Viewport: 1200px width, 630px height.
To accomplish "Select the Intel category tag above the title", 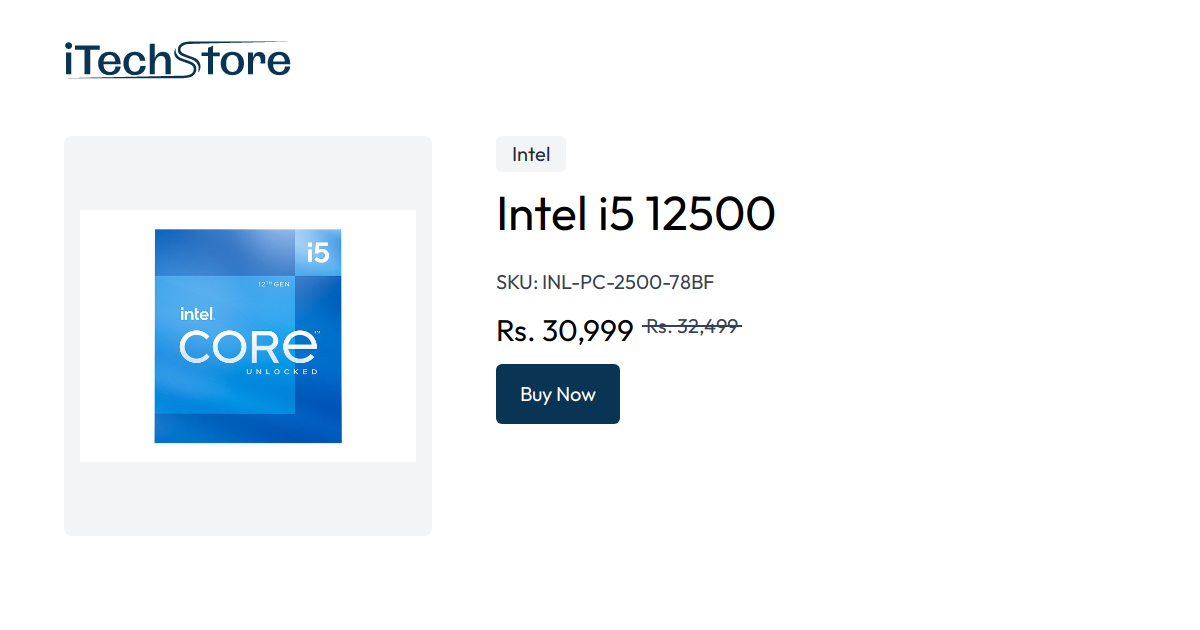I will tap(530, 154).
